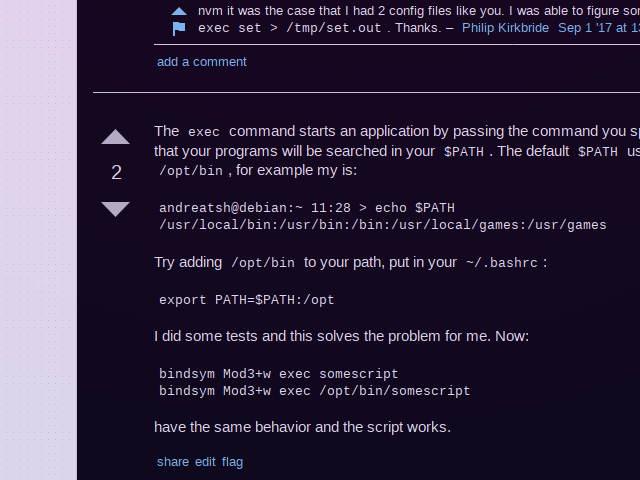Click the export PATH=$PATH:/opt code block
The height and width of the screenshot is (480, 640).
tap(247, 300)
